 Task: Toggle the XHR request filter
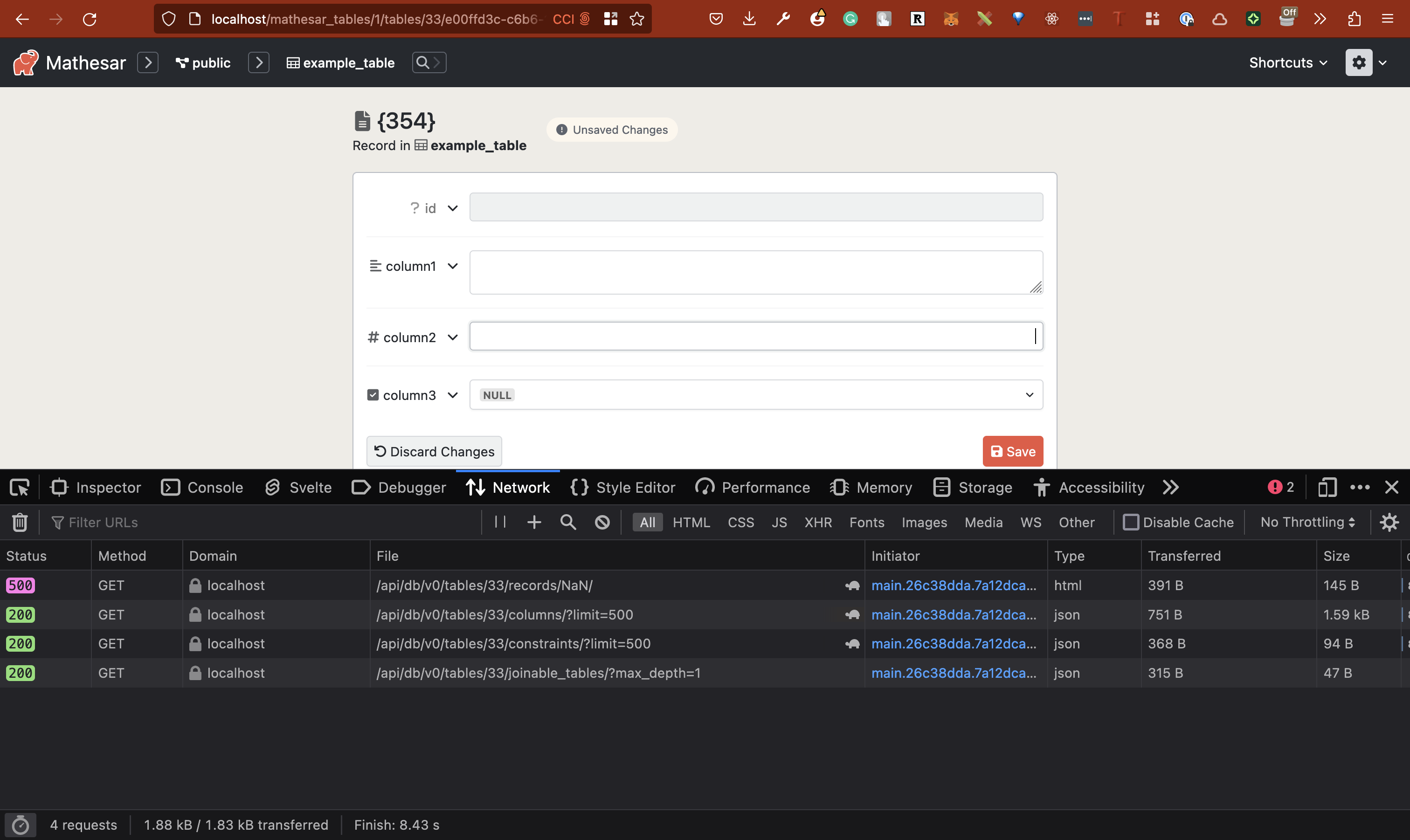coord(818,522)
